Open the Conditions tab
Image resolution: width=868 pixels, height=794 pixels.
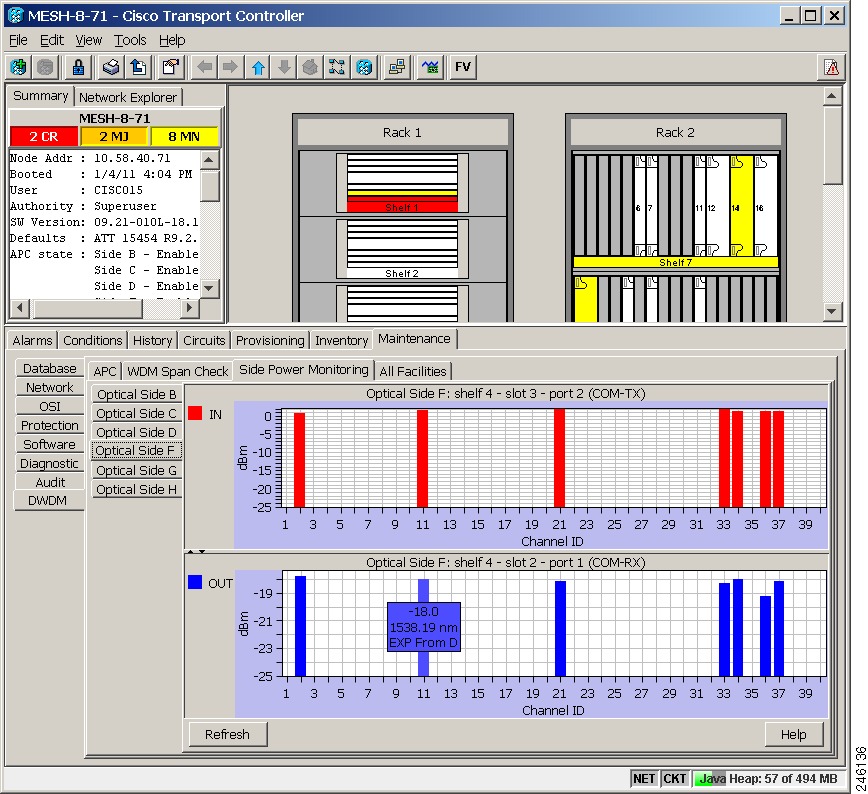[92, 341]
